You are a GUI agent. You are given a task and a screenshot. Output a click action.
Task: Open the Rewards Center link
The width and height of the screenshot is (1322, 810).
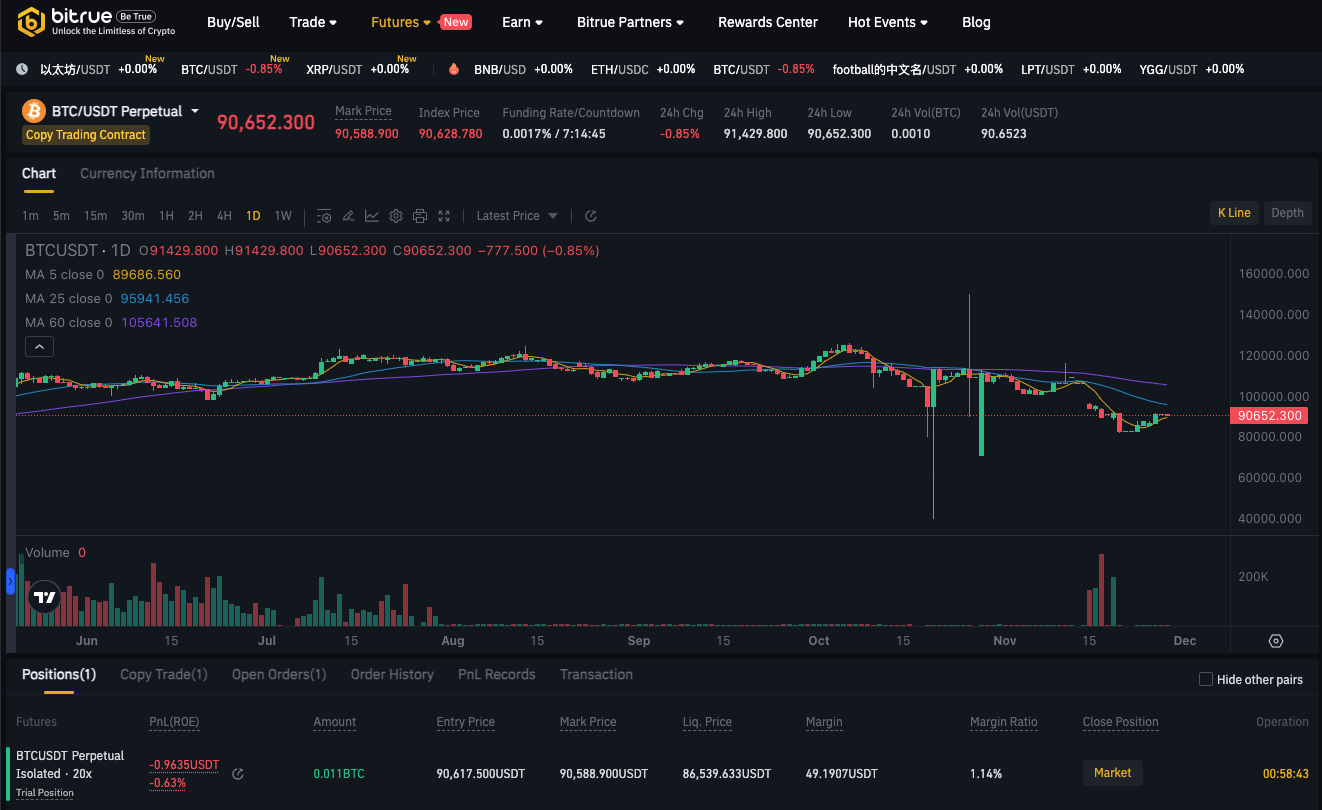768,22
